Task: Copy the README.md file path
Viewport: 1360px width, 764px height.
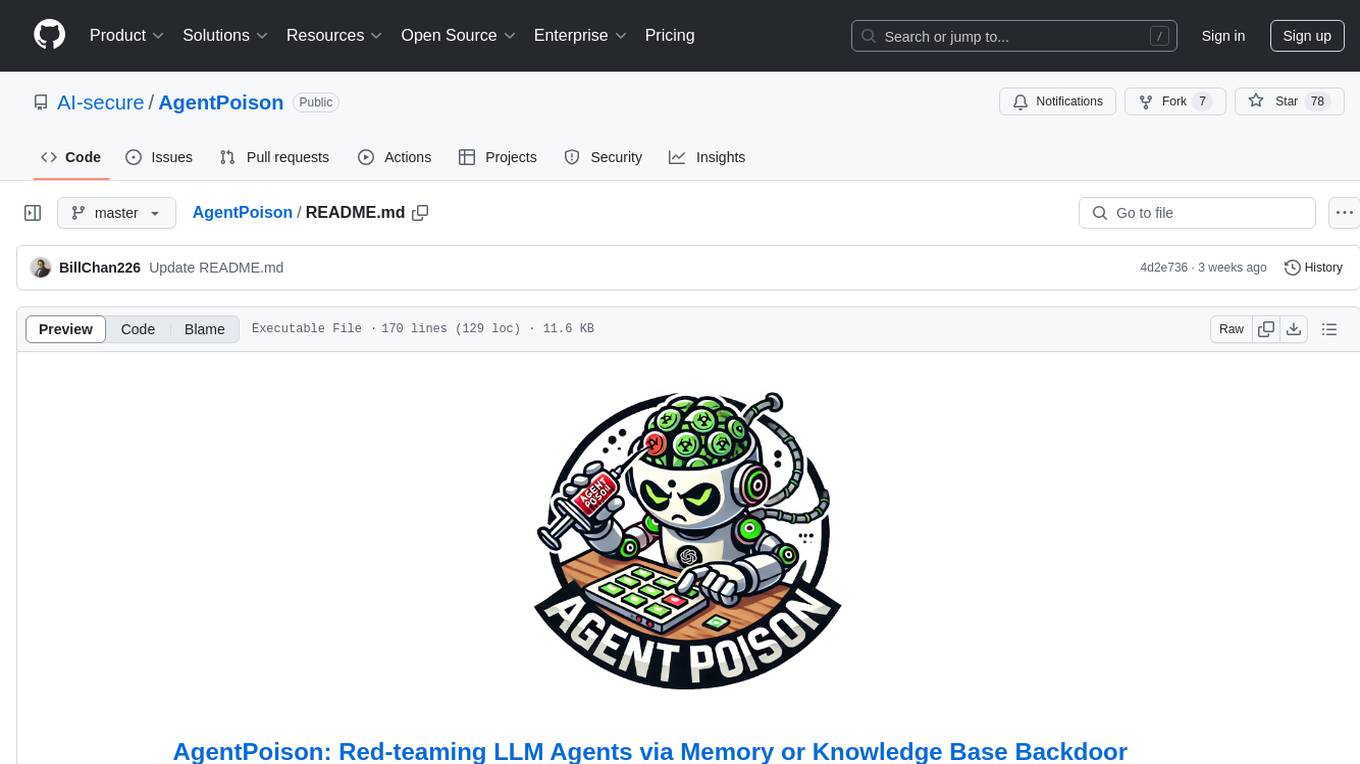Action: 421,212
